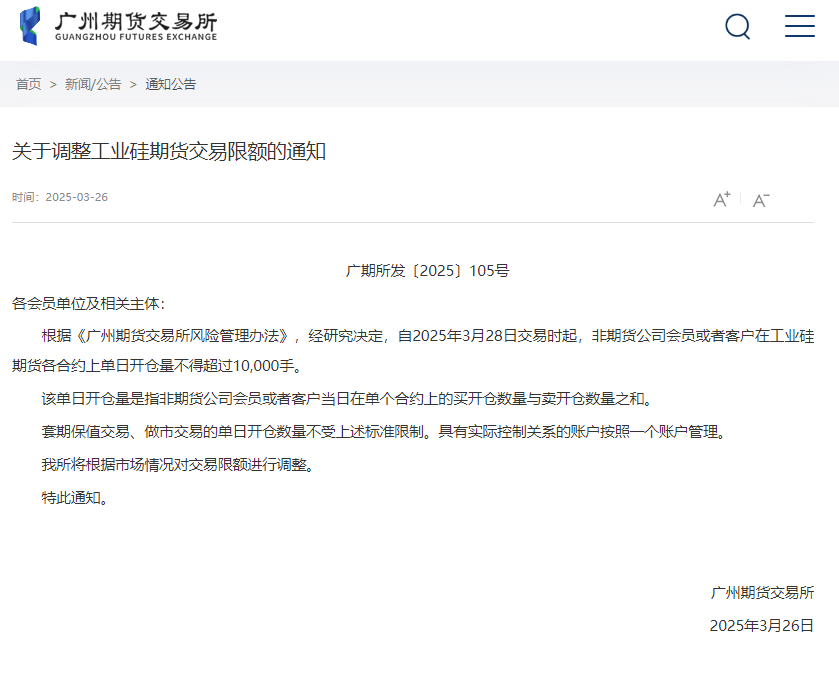Image resolution: width=839 pixels, height=675 pixels.
Task: Go to 首页 breadcrumb link
Action: click(28, 85)
